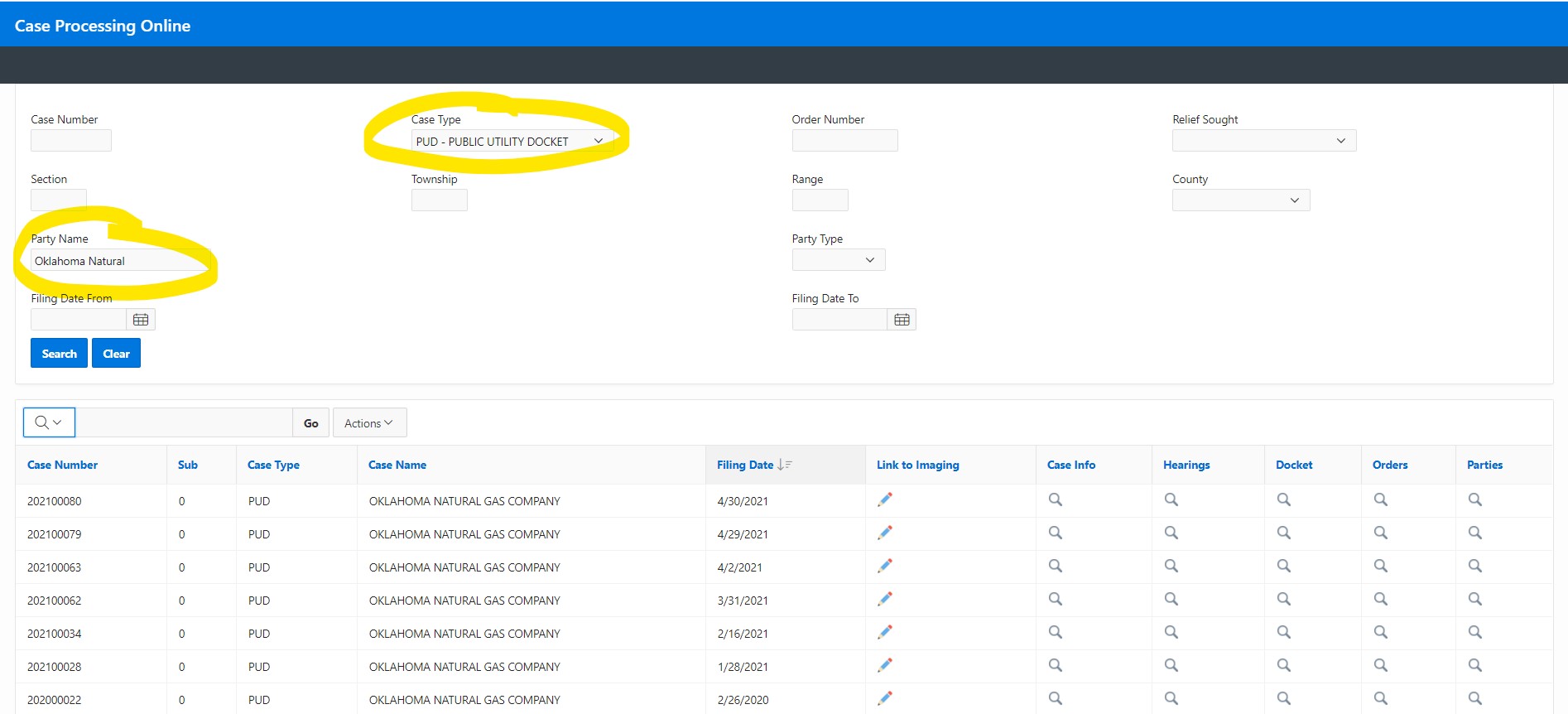Click Link to Imaging column header
The width and height of the screenshot is (1568, 714).
click(x=918, y=465)
